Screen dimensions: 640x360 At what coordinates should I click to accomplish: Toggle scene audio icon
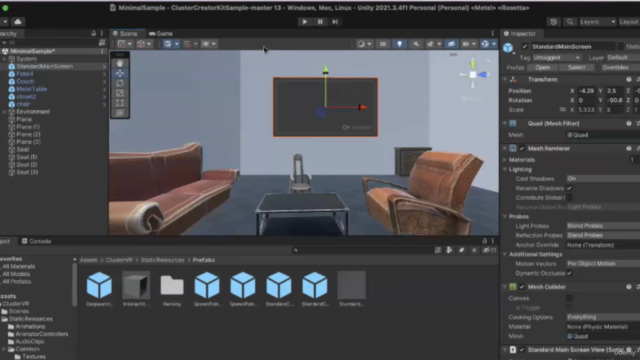click(x=416, y=44)
